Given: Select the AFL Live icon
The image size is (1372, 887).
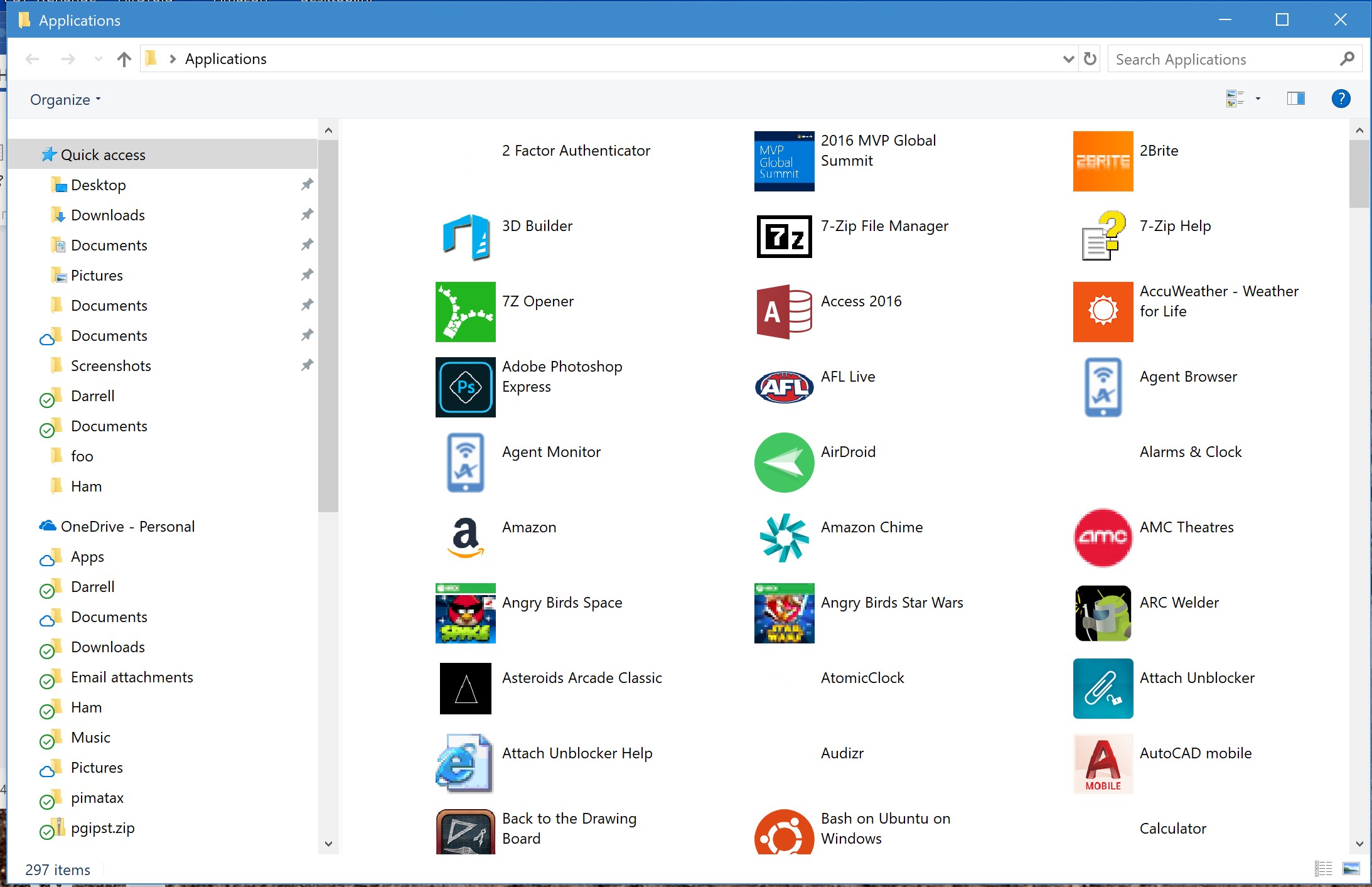Looking at the screenshot, I should pyautogui.click(x=785, y=387).
